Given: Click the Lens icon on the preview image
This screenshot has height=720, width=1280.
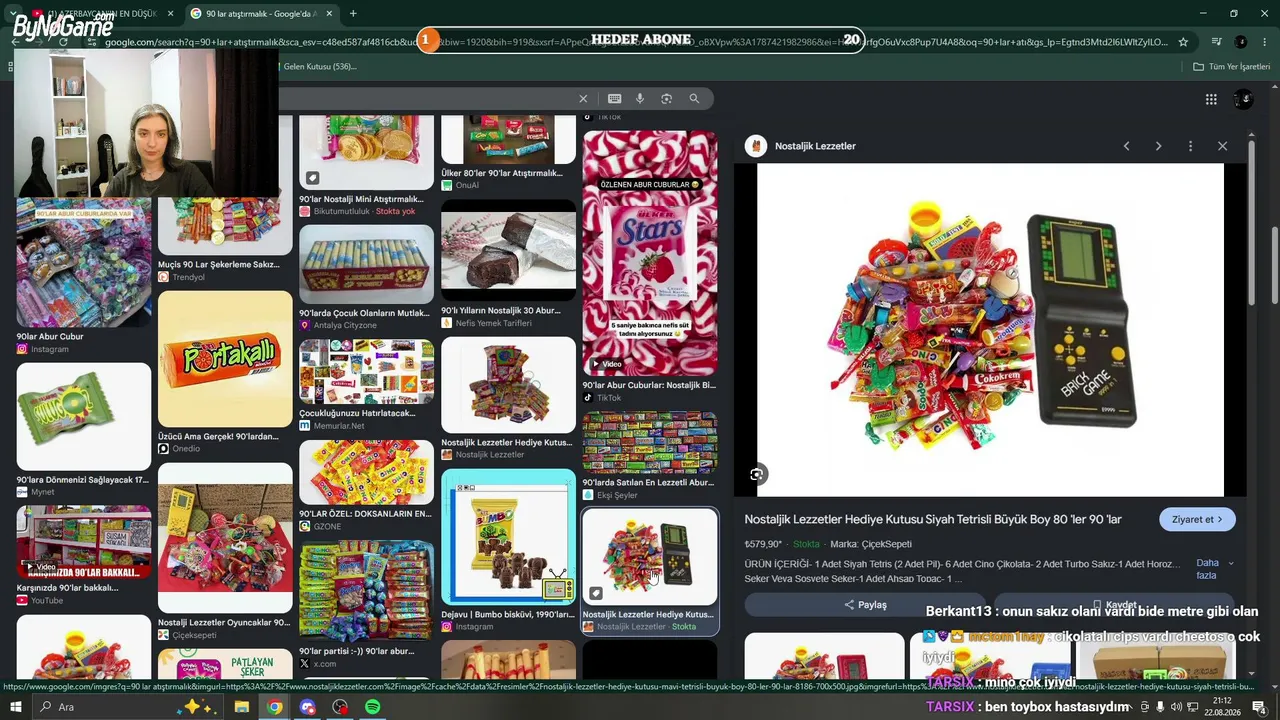Looking at the screenshot, I should [x=757, y=474].
